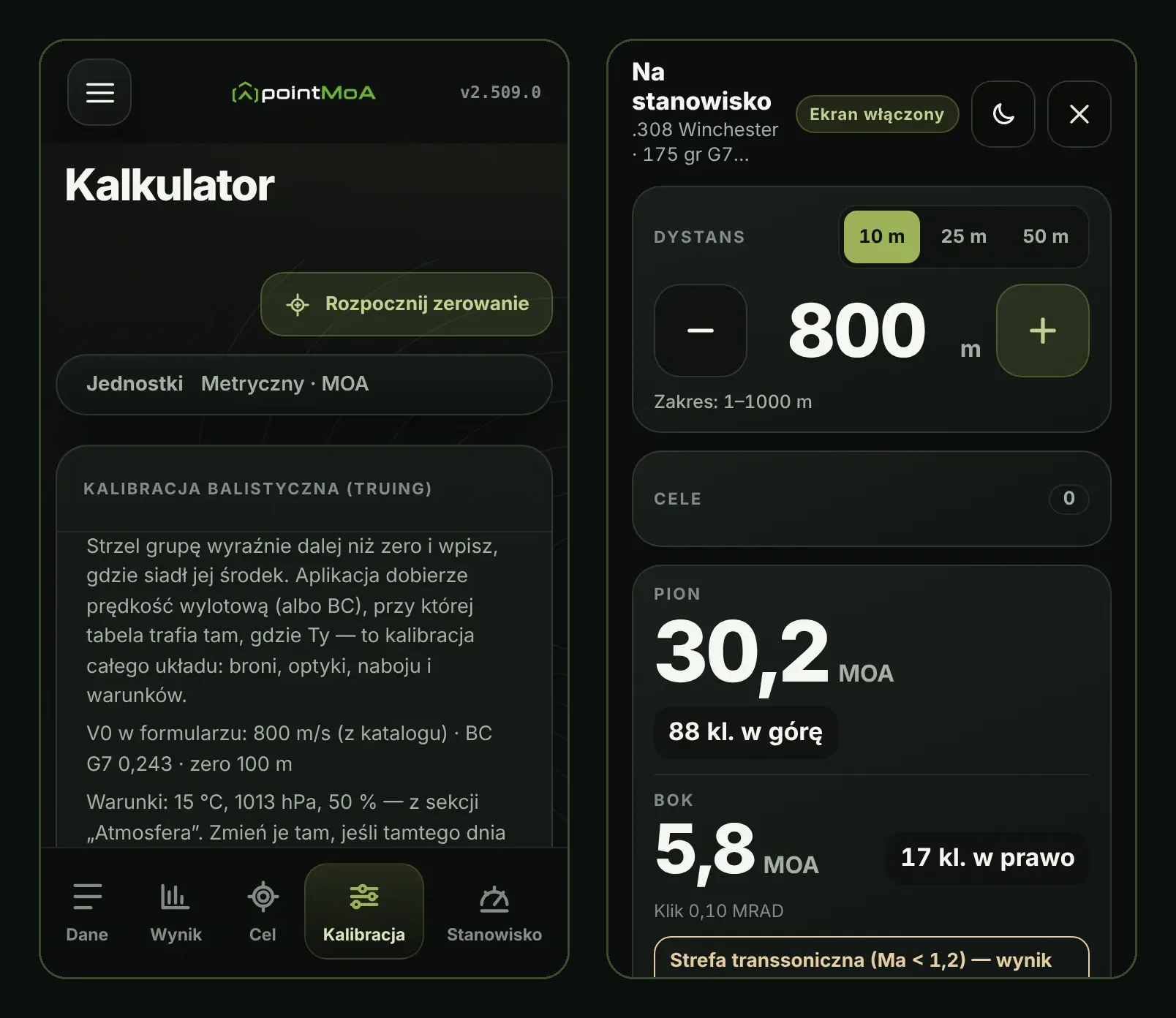The height and width of the screenshot is (1018, 1176).
Task: Click the v2.509.0 version label
Action: [x=501, y=93]
